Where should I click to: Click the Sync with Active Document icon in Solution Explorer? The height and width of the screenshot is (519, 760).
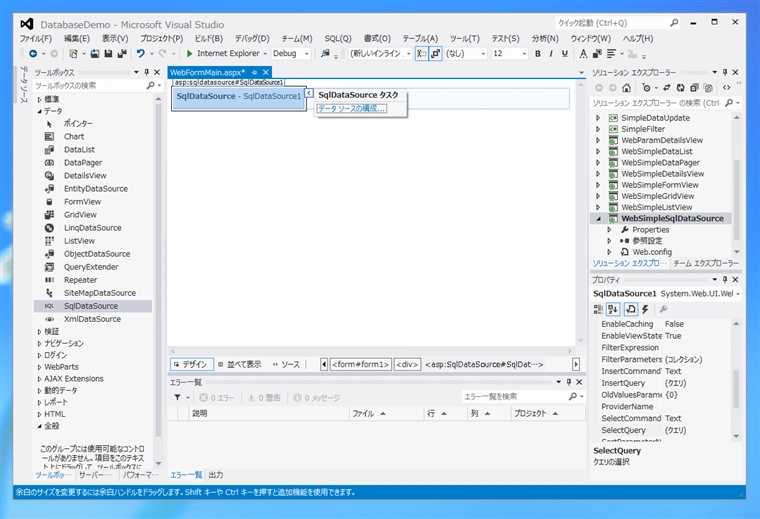pyautogui.click(x=667, y=88)
